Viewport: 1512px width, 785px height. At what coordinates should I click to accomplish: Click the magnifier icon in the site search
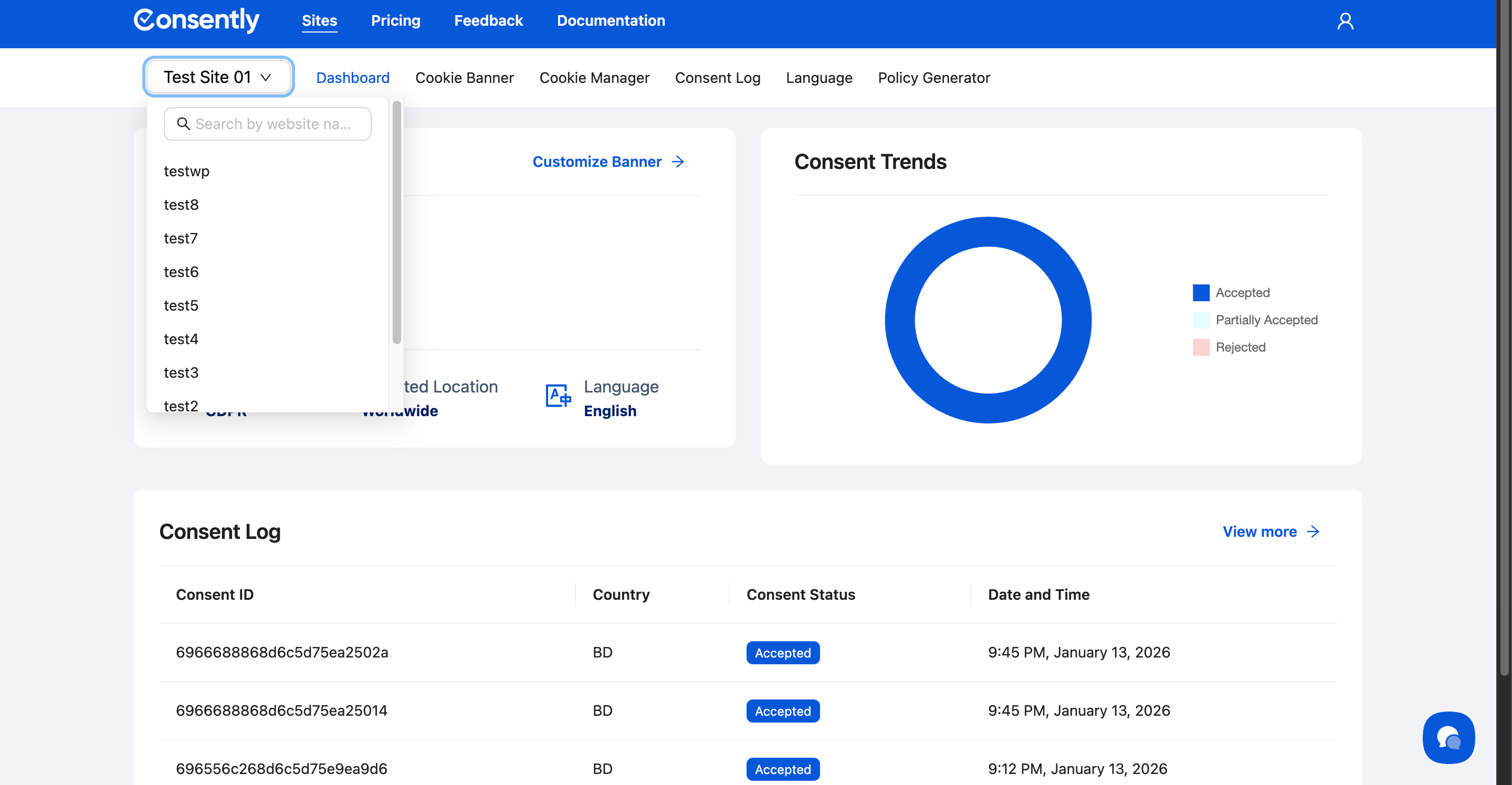coord(183,124)
